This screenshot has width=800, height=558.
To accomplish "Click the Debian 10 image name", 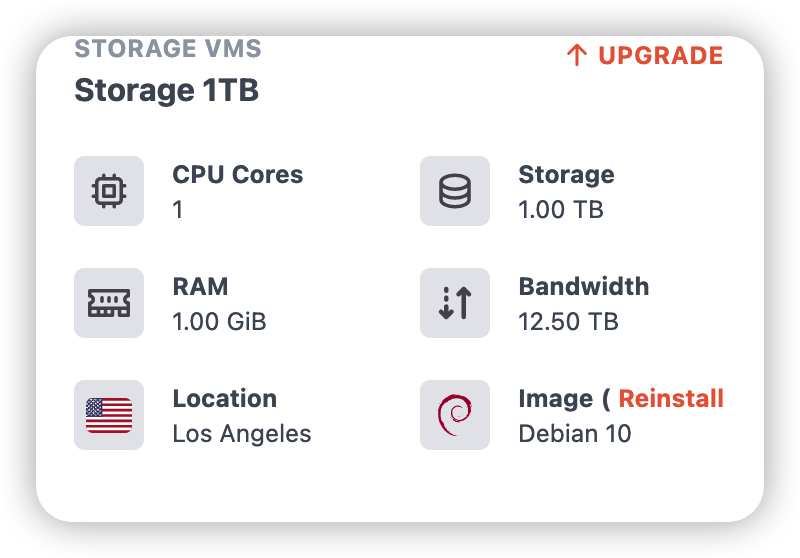I will pos(575,434).
